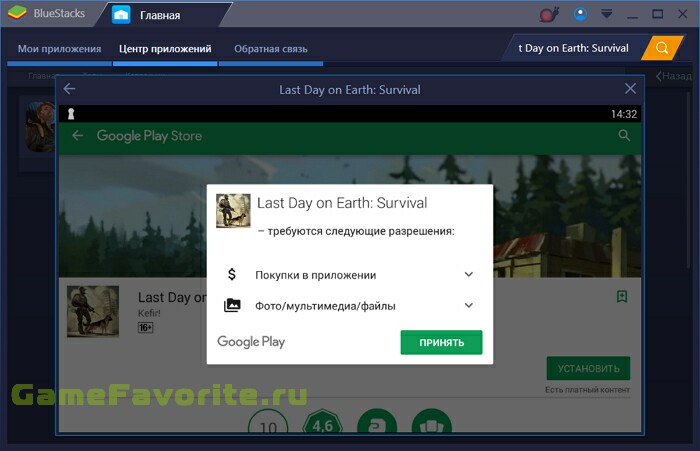
Task: Click the game thumbnail behind the popup
Action: point(40,127)
